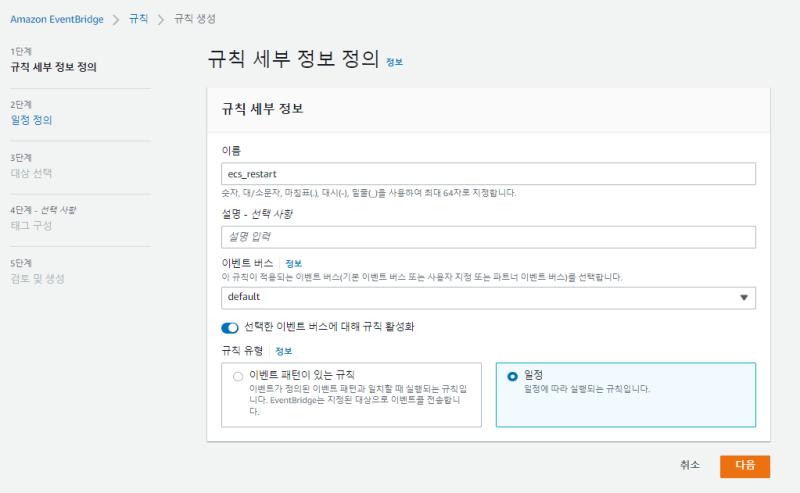Open the 규칙 breadcrumb link
Viewport: 800px width, 493px height.
(138, 19)
